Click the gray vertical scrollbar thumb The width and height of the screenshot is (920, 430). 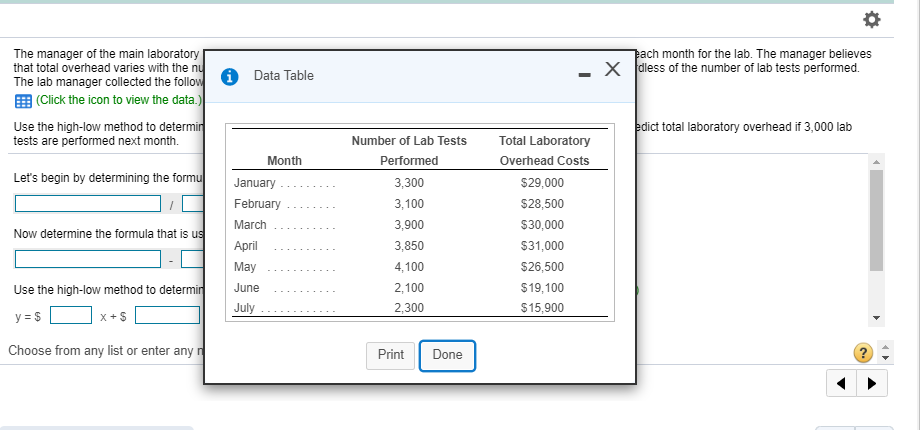[x=877, y=220]
